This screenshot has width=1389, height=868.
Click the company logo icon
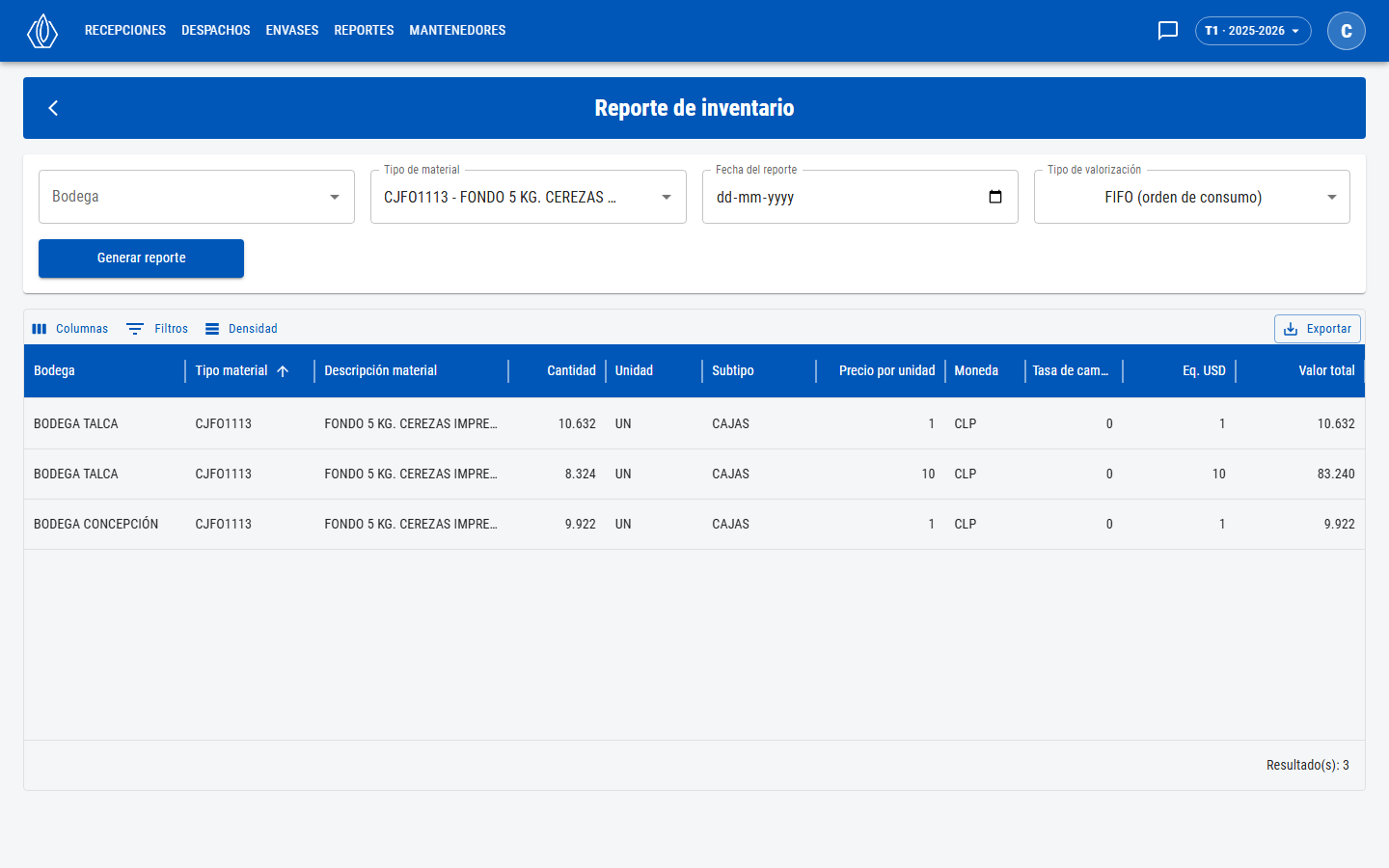click(42, 31)
